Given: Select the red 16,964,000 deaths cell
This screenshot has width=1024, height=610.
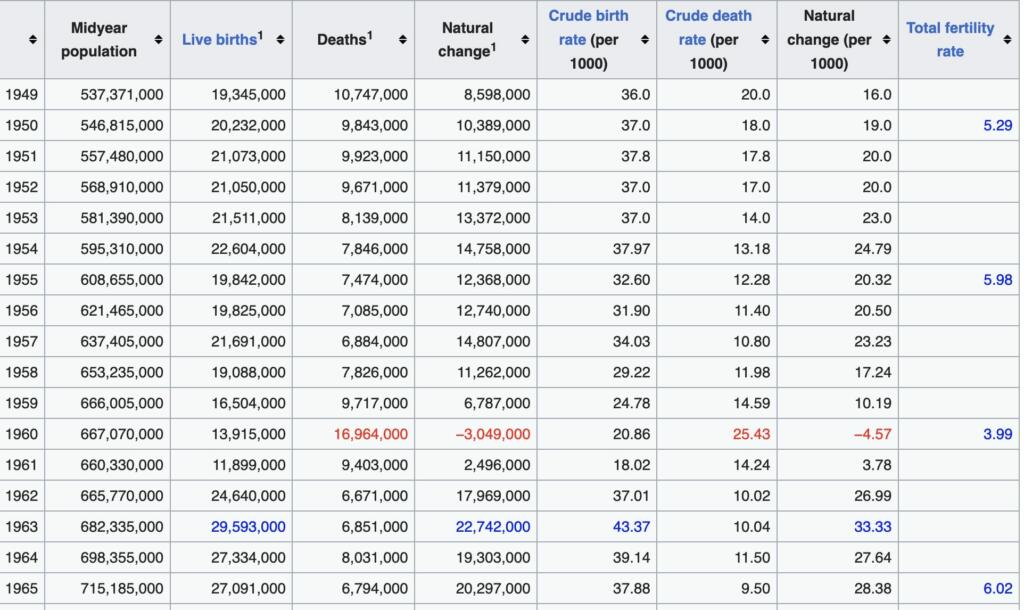Looking at the screenshot, I should pos(374,434).
